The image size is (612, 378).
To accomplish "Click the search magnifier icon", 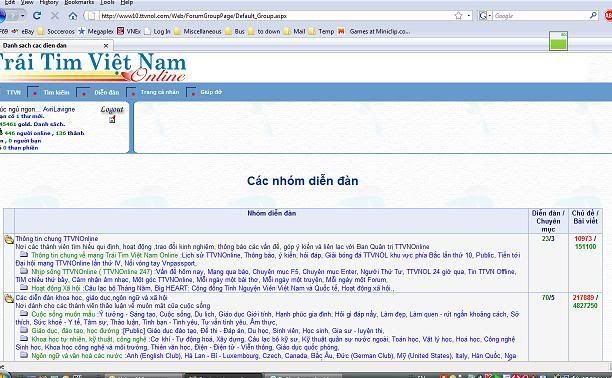I will coord(593,16).
